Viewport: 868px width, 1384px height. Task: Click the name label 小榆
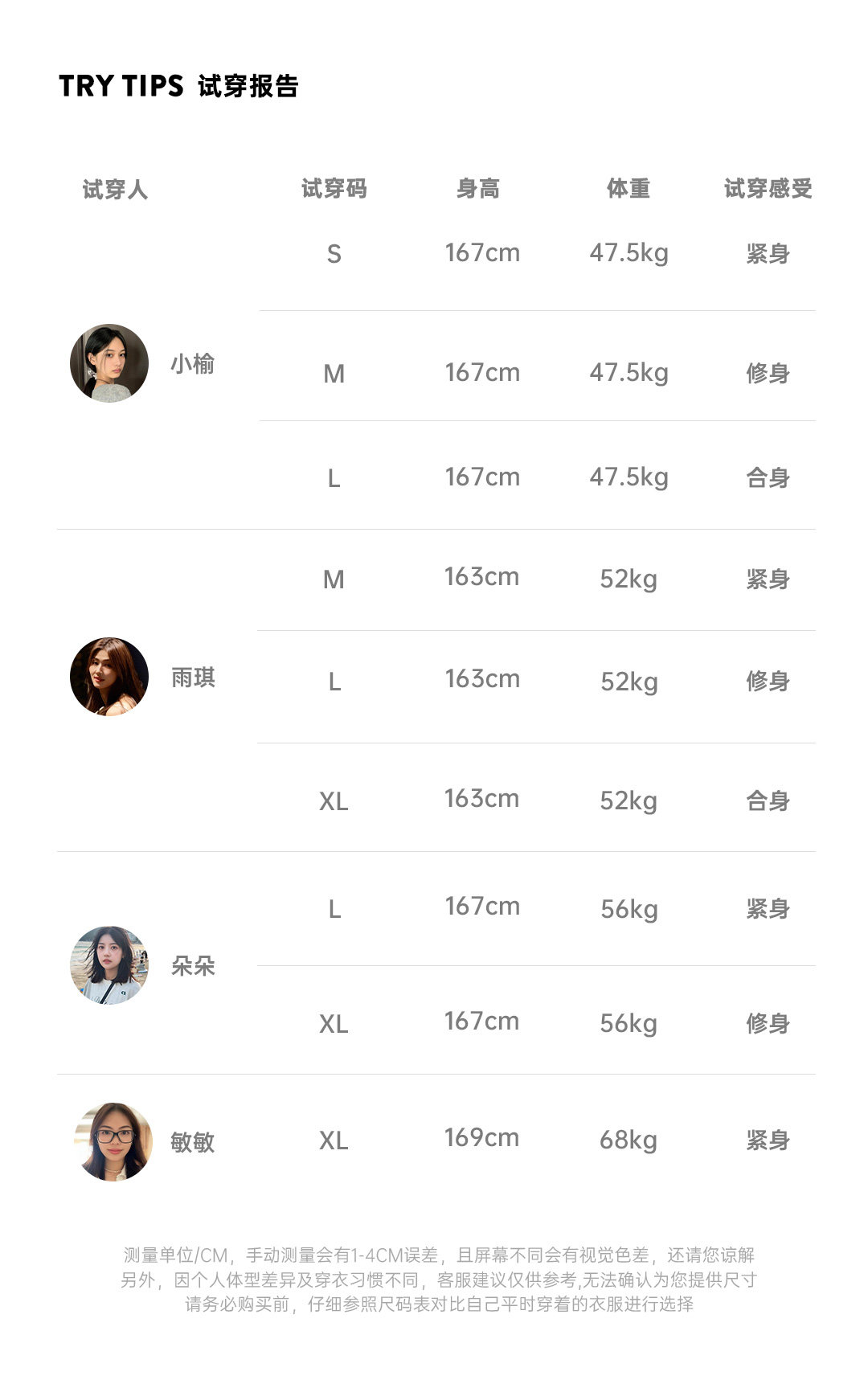coord(193,364)
